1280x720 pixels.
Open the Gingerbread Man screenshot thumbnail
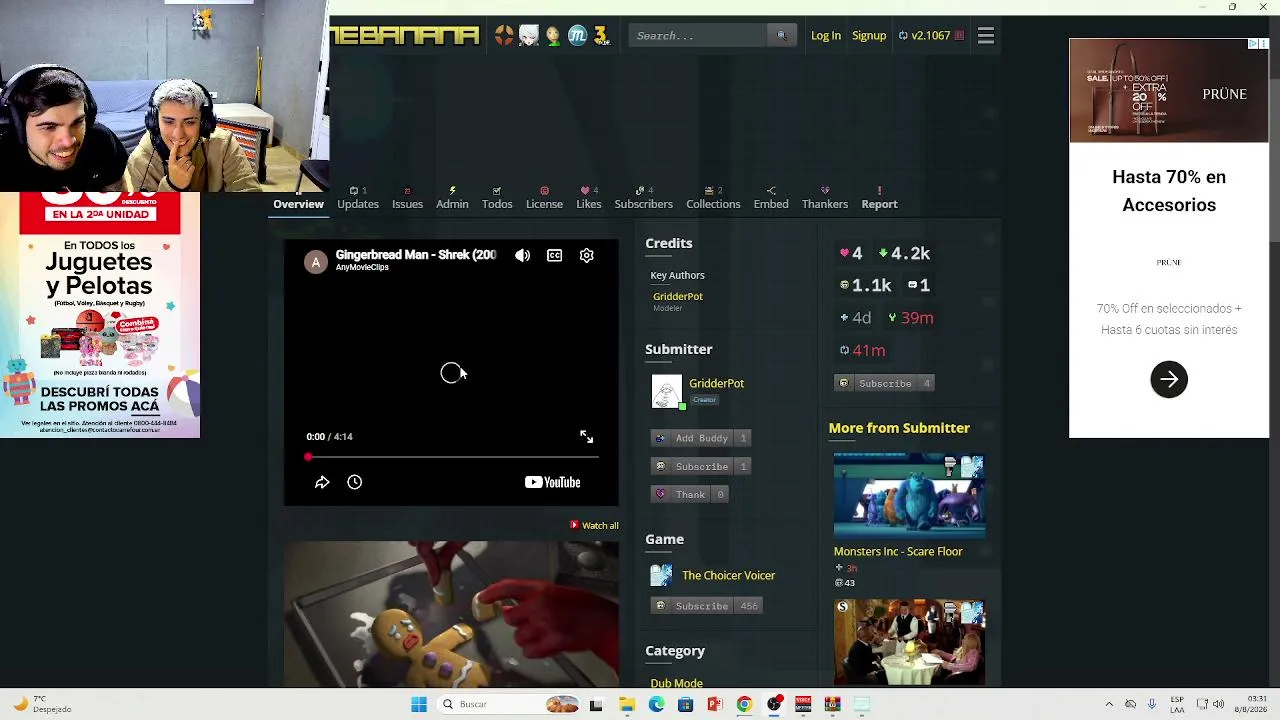(451, 614)
